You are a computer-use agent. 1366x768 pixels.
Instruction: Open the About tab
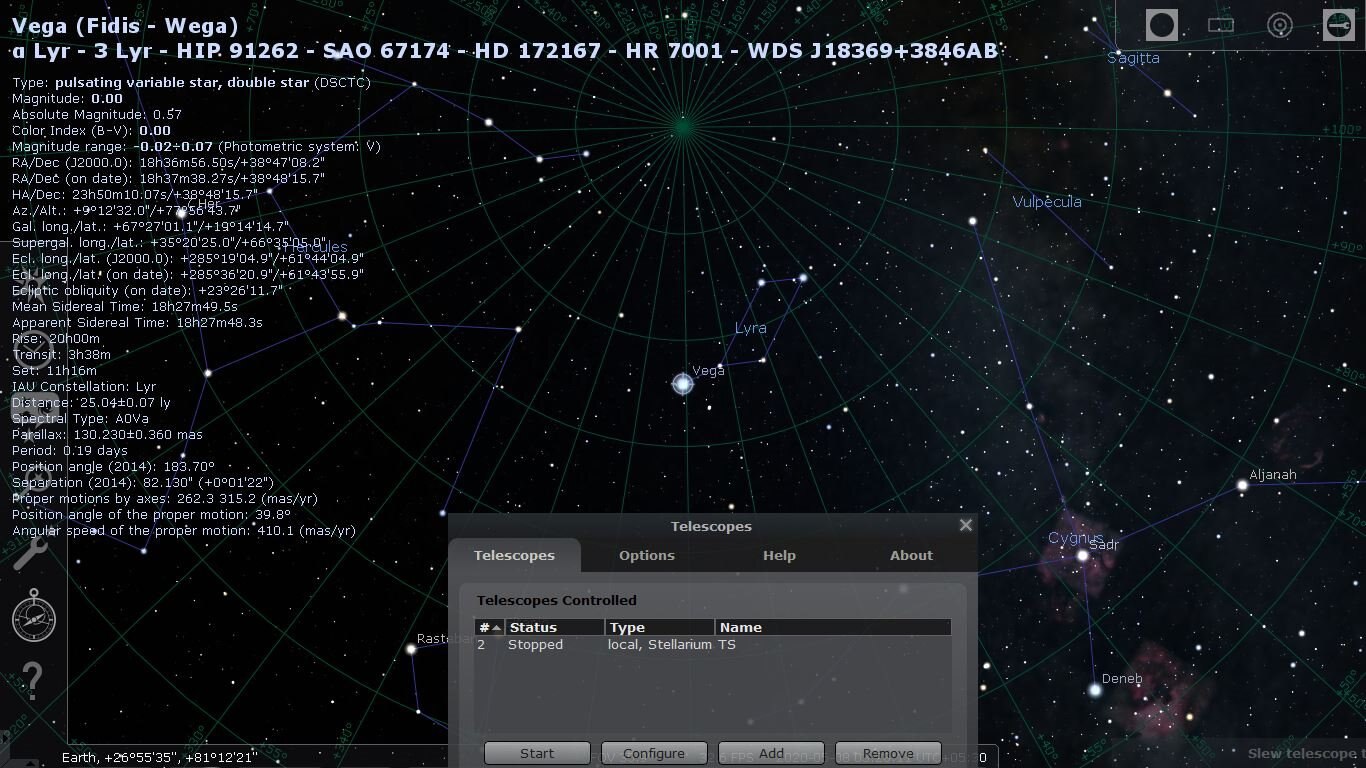(911, 555)
